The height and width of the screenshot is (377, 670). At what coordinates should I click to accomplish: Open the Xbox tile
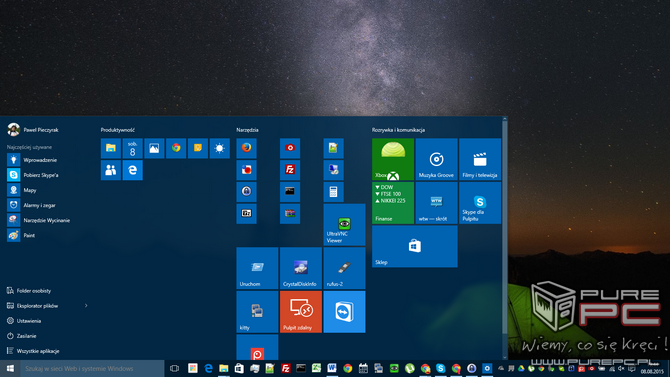click(393, 159)
